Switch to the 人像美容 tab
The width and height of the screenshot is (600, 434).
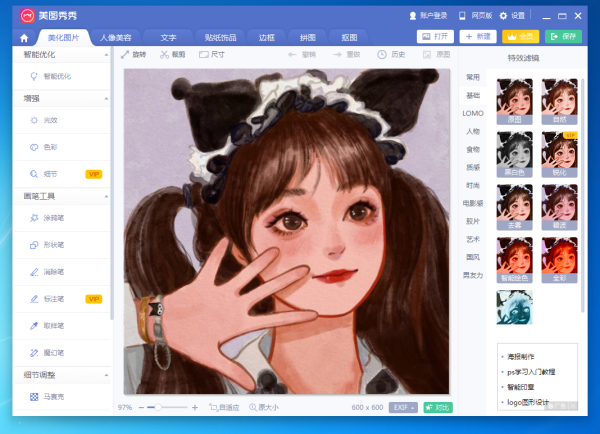coord(116,38)
